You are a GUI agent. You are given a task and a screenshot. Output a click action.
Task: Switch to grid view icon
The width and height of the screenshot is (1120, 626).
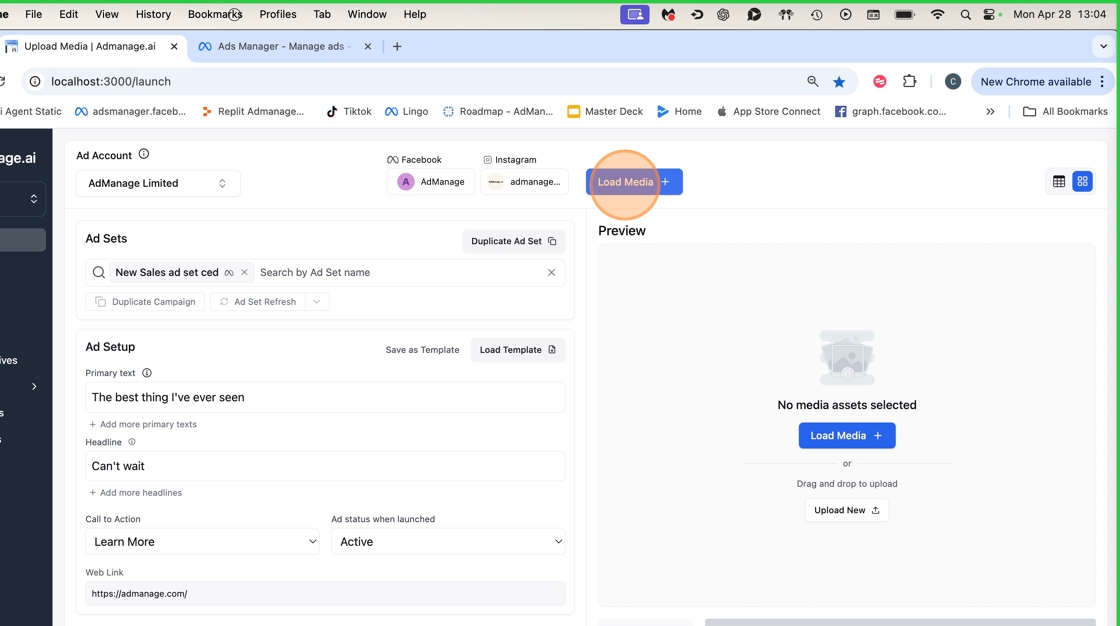1082,182
